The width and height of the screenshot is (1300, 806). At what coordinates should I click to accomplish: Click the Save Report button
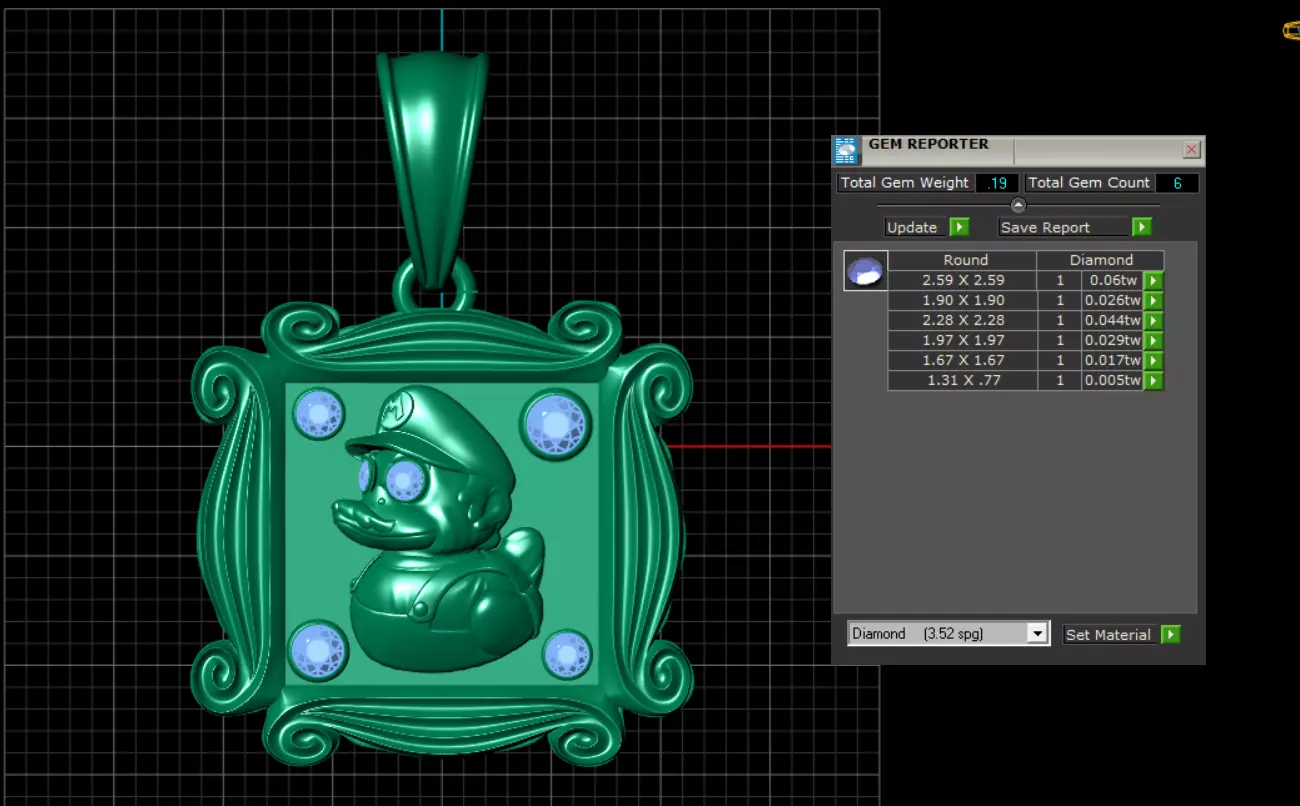(1064, 227)
